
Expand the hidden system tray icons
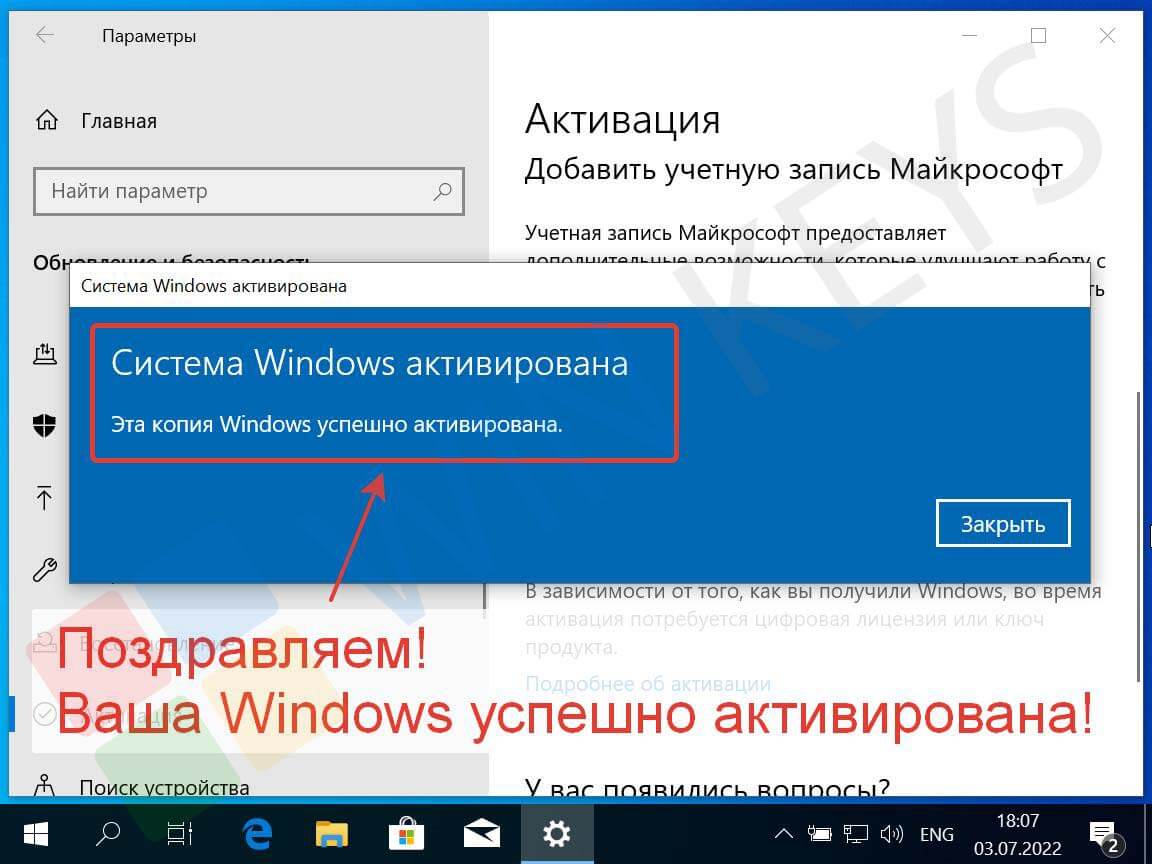coord(785,834)
